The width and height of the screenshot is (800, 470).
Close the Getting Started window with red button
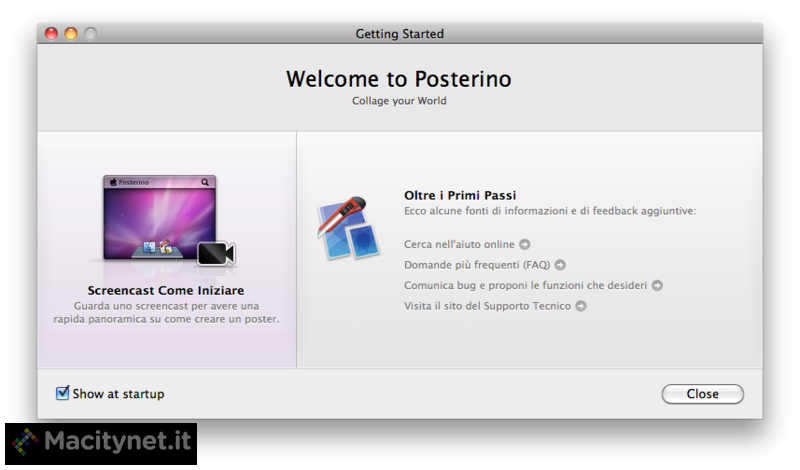[x=52, y=34]
